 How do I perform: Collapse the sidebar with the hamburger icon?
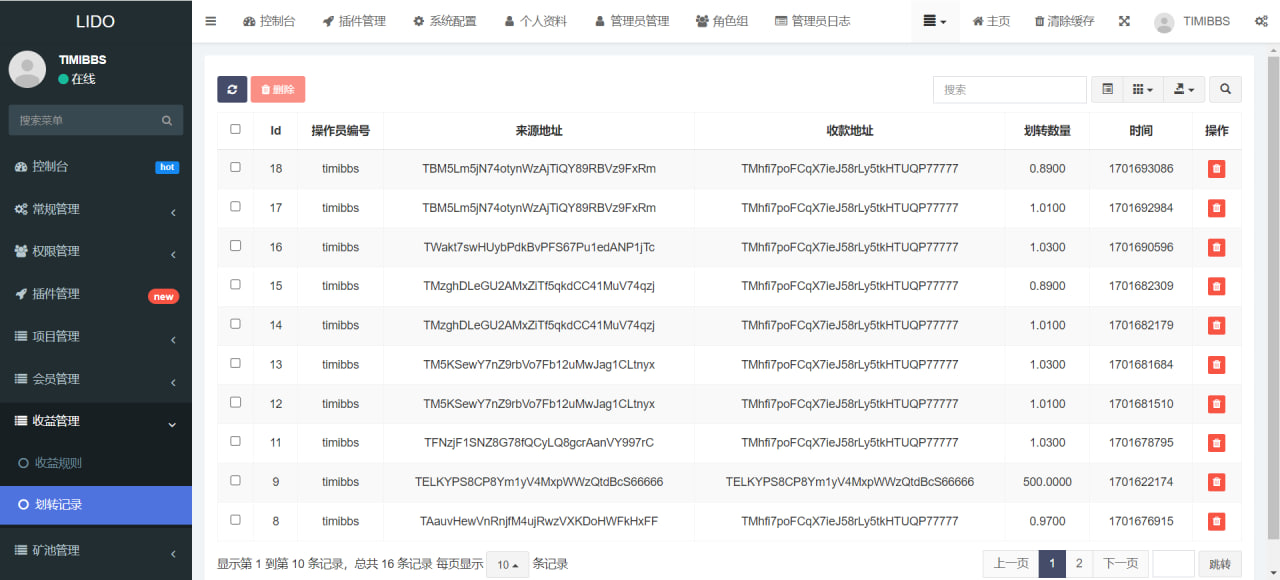pyautogui.click(x=210, y=20)
